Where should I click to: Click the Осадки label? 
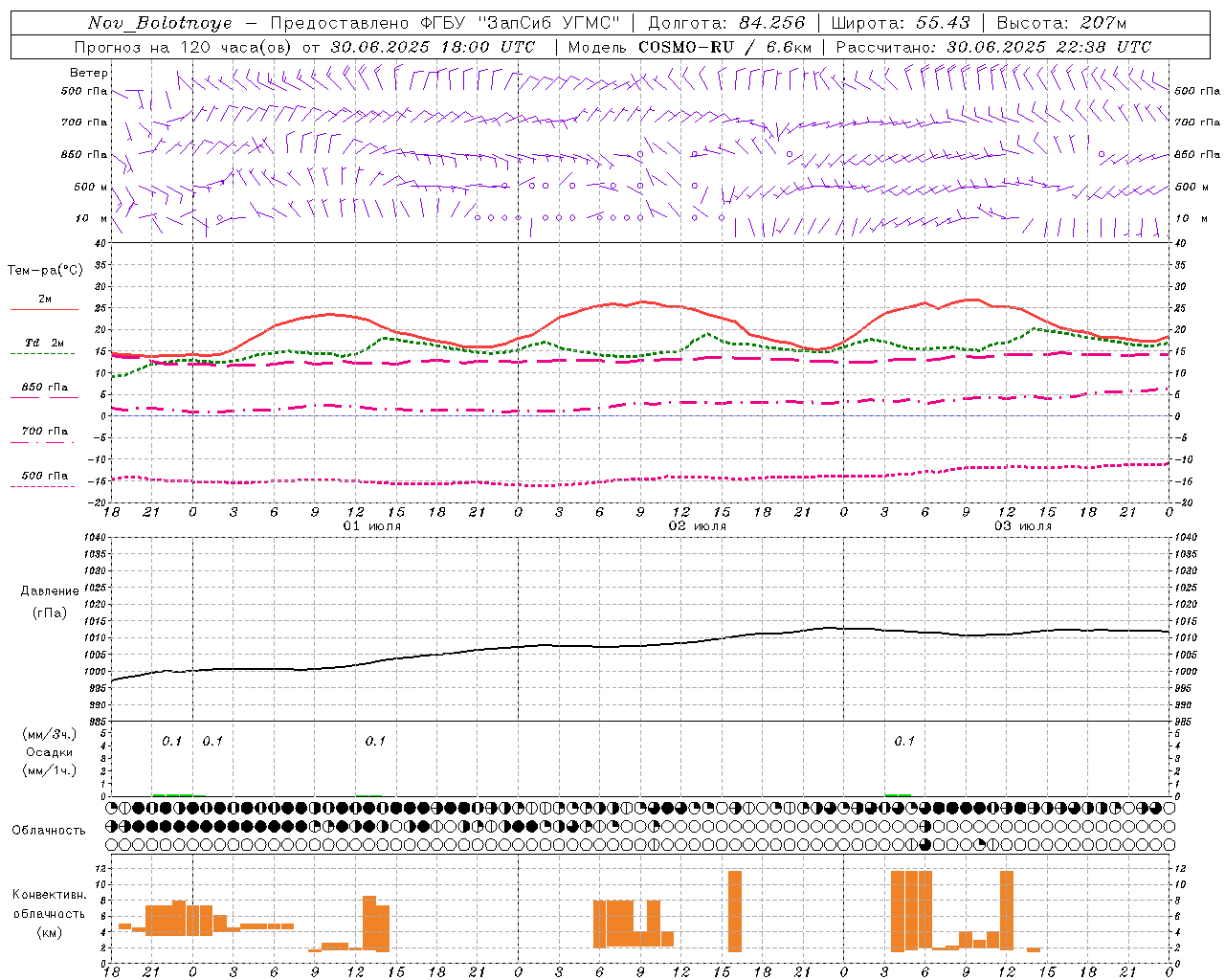50,753
